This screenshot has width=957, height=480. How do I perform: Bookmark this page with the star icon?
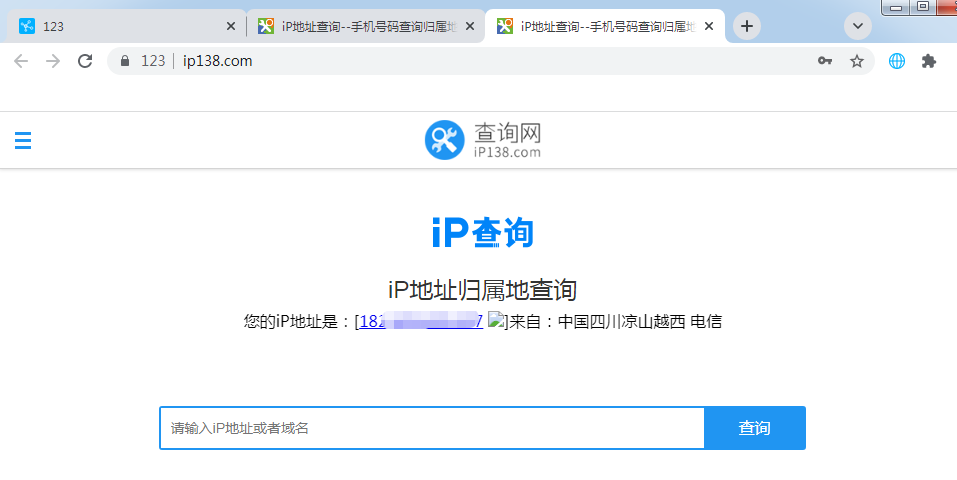tap(857, 61)
